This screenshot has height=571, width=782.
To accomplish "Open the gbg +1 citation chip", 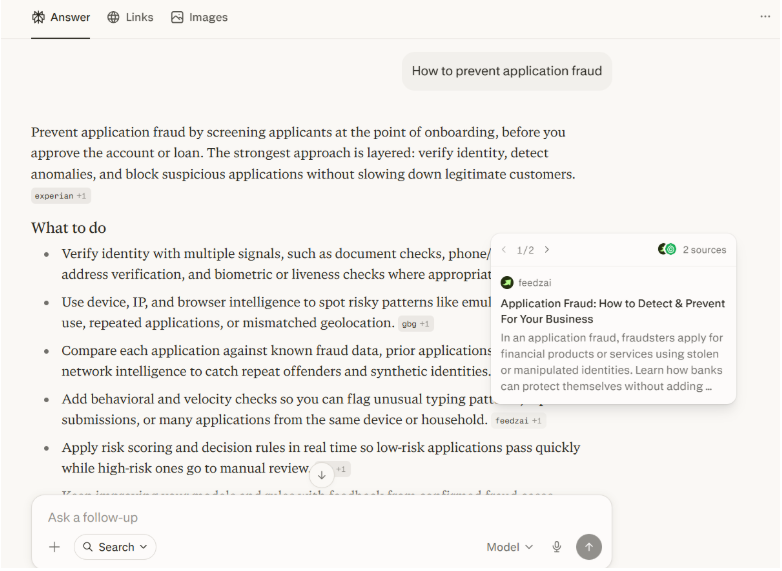I will click(x=415, y=324).
